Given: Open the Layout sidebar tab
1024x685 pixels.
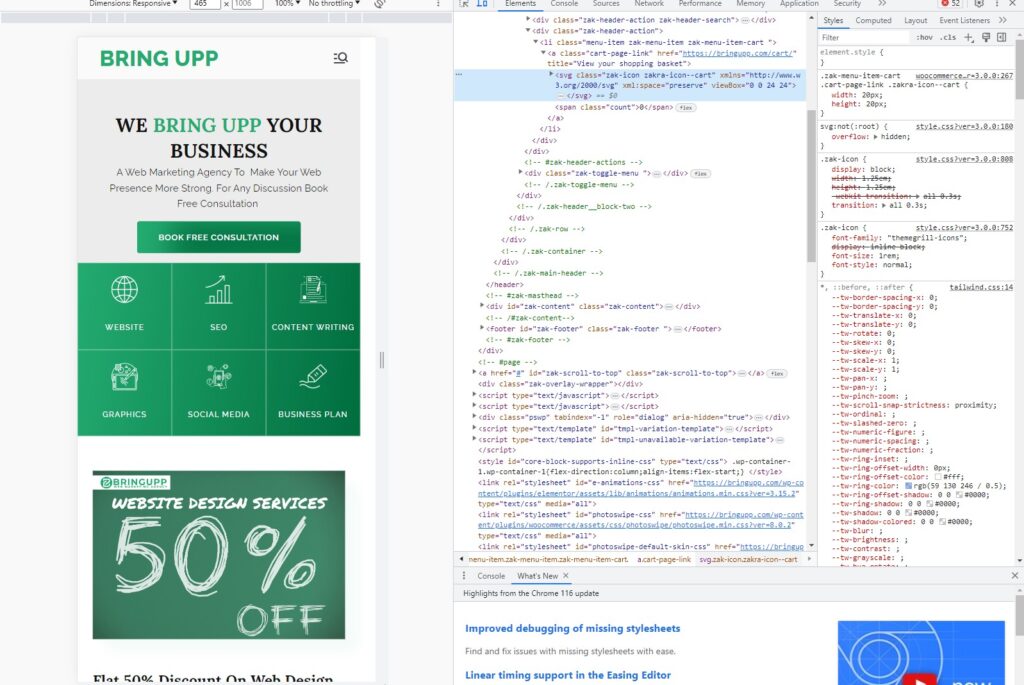Looking at the screenshot, I should pyautogui.click(x=916, y=20).
